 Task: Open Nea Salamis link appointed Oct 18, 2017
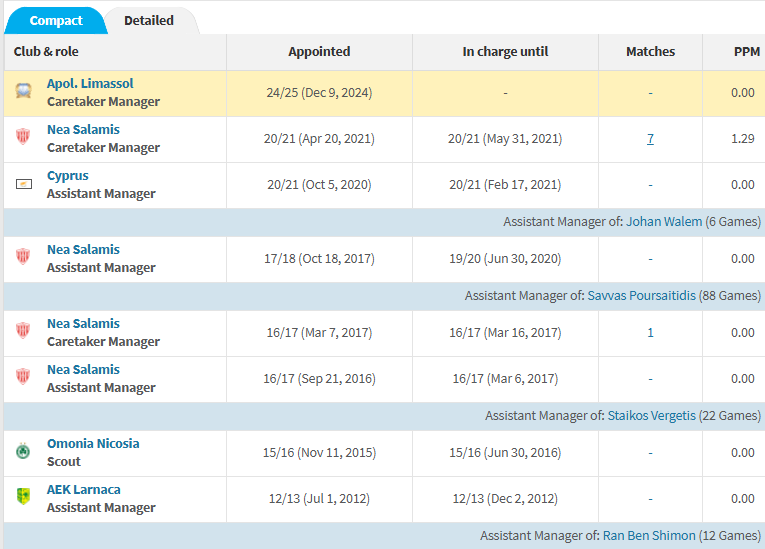(x=83, y=249)
